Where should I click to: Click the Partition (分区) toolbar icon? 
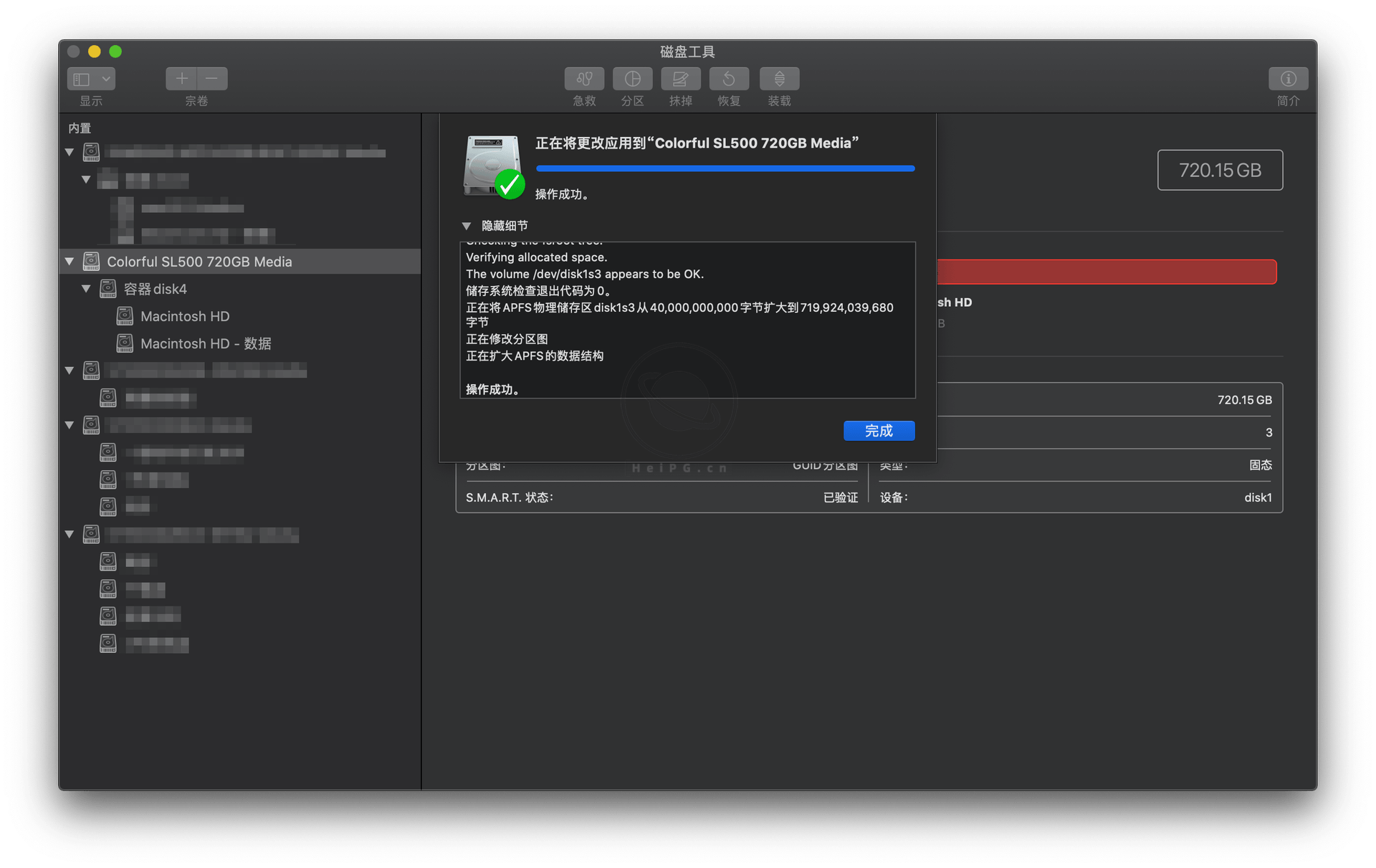632,79
